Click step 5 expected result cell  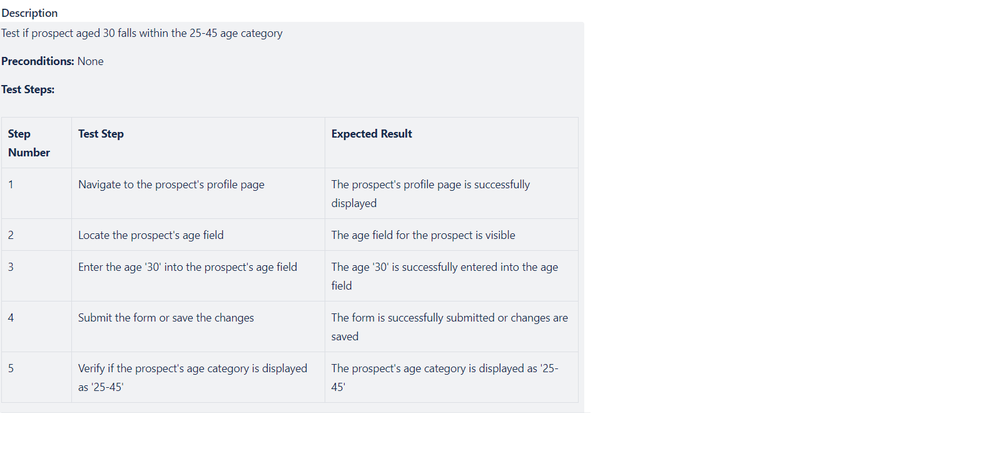[452, 378]
